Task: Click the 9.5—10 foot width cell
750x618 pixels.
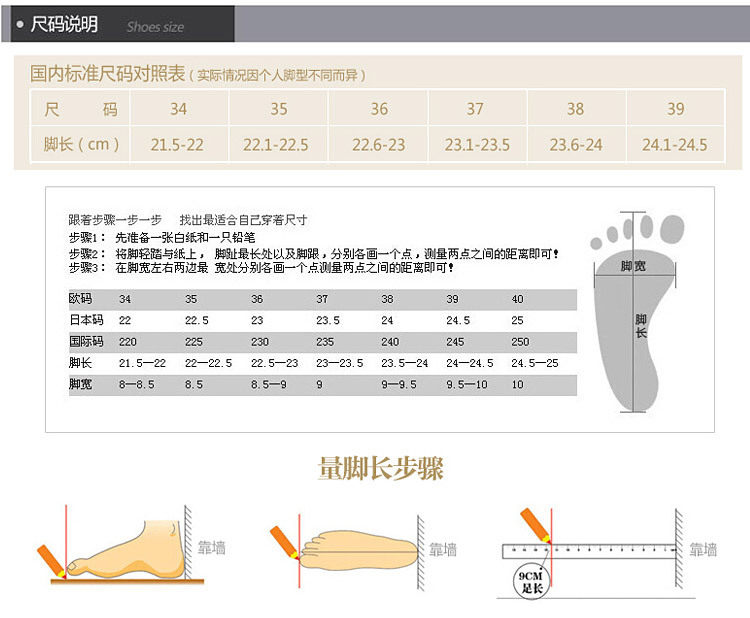Action: pyautogui.click(x=466, y=385)
